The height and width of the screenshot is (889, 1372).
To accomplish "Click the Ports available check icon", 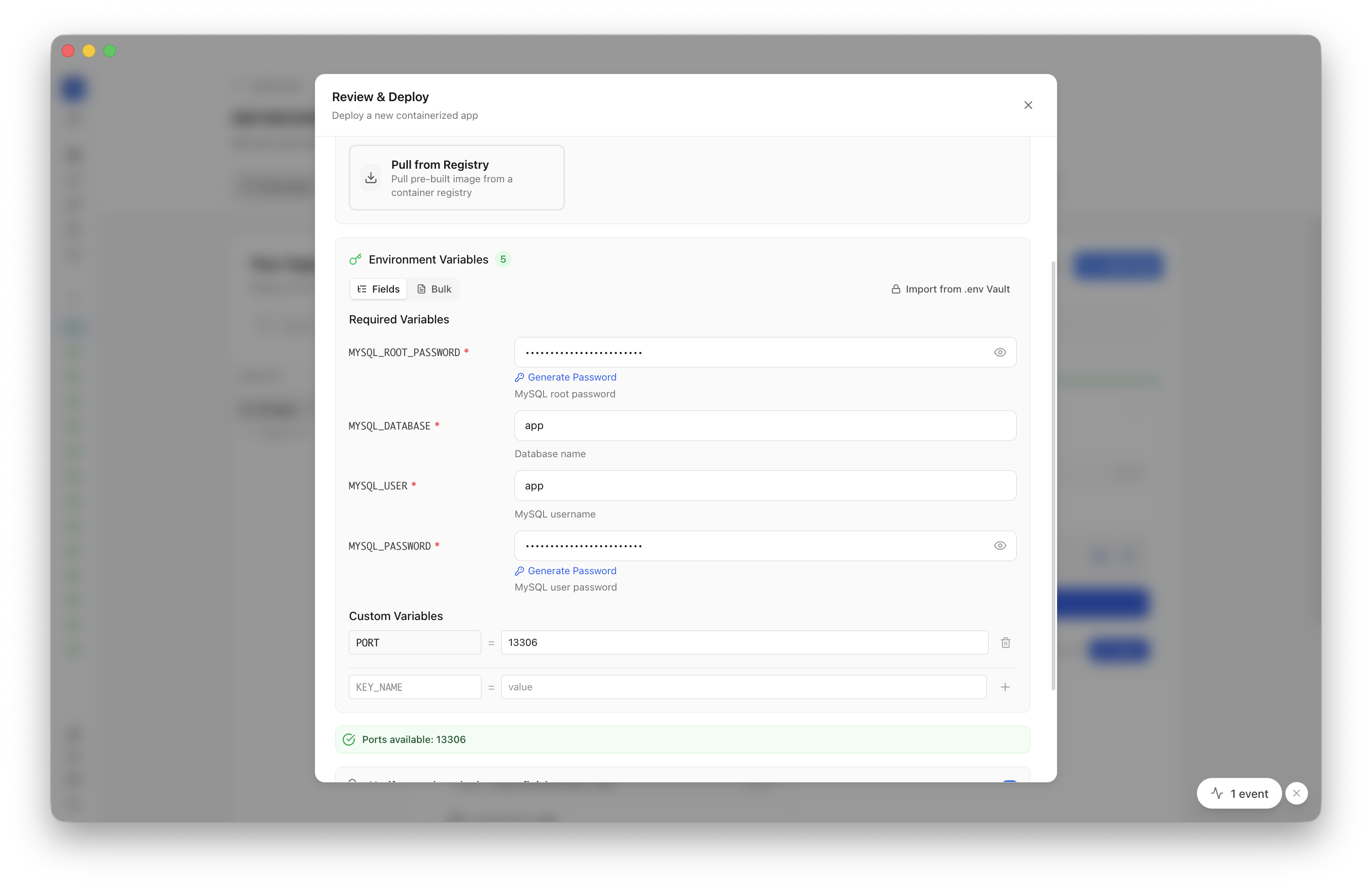I will [x=349, y=739].
